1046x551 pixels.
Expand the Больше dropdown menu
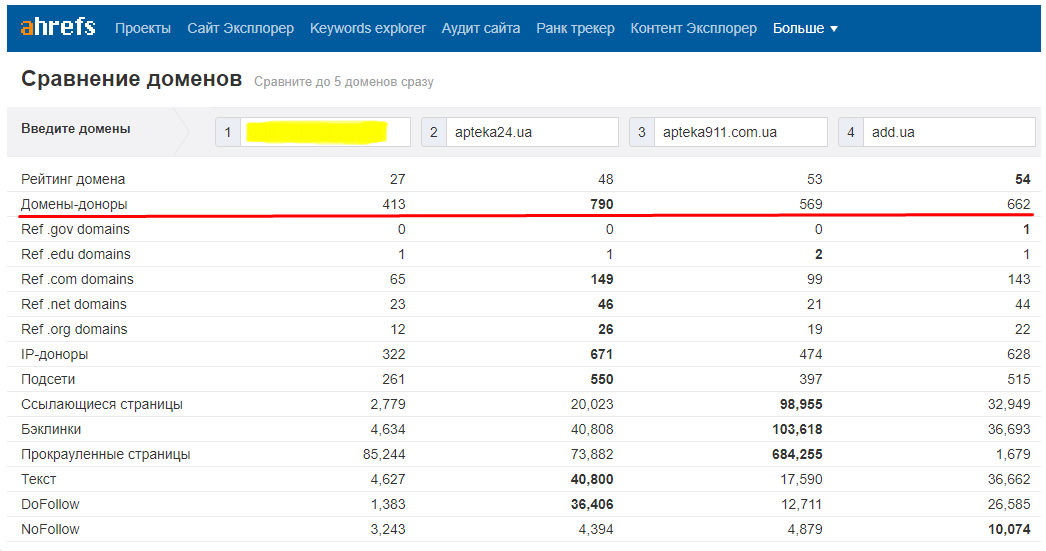click(805, 28)
